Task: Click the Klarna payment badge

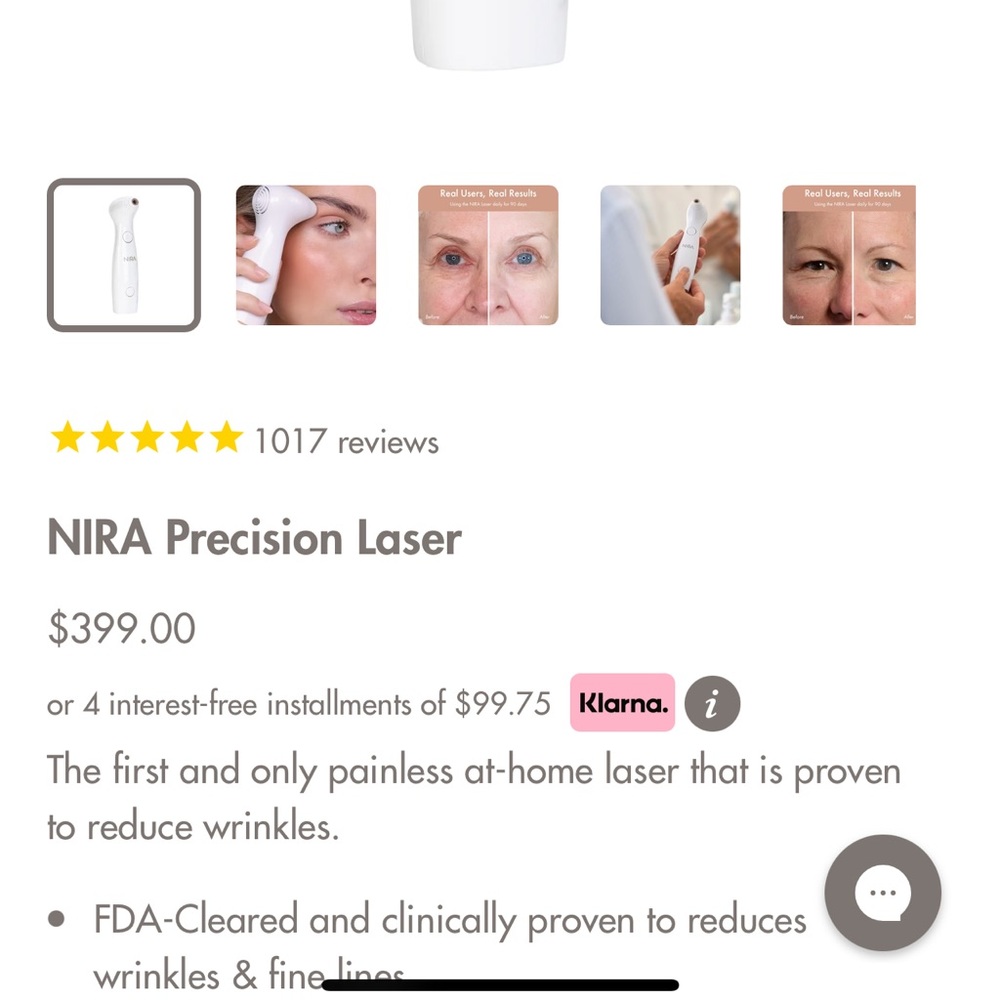Action: coord(622,703)
